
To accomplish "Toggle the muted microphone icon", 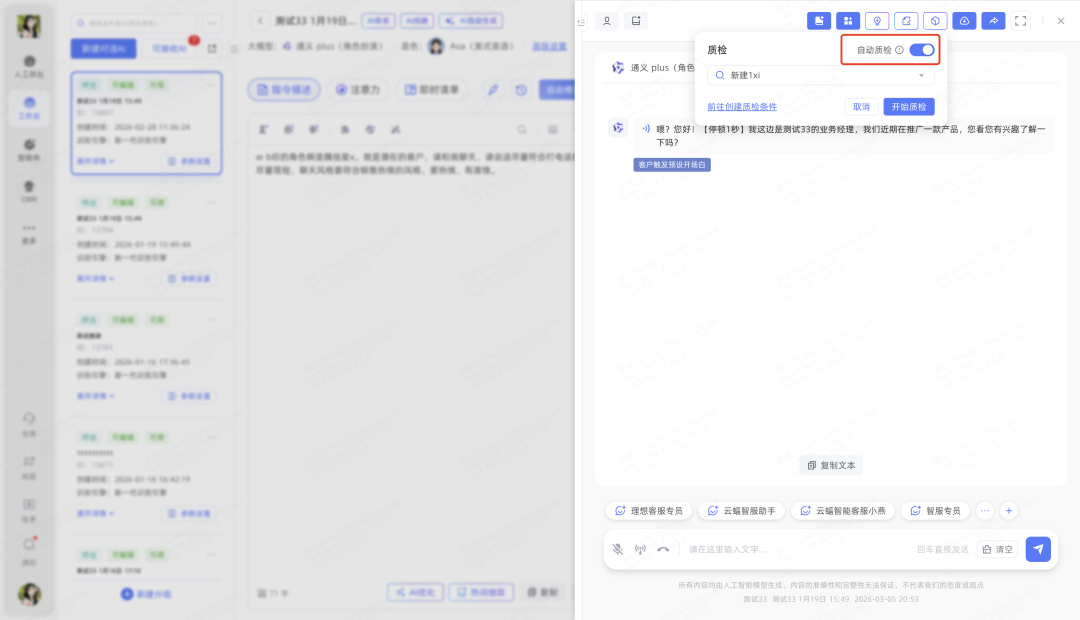I will coord(618,549).
